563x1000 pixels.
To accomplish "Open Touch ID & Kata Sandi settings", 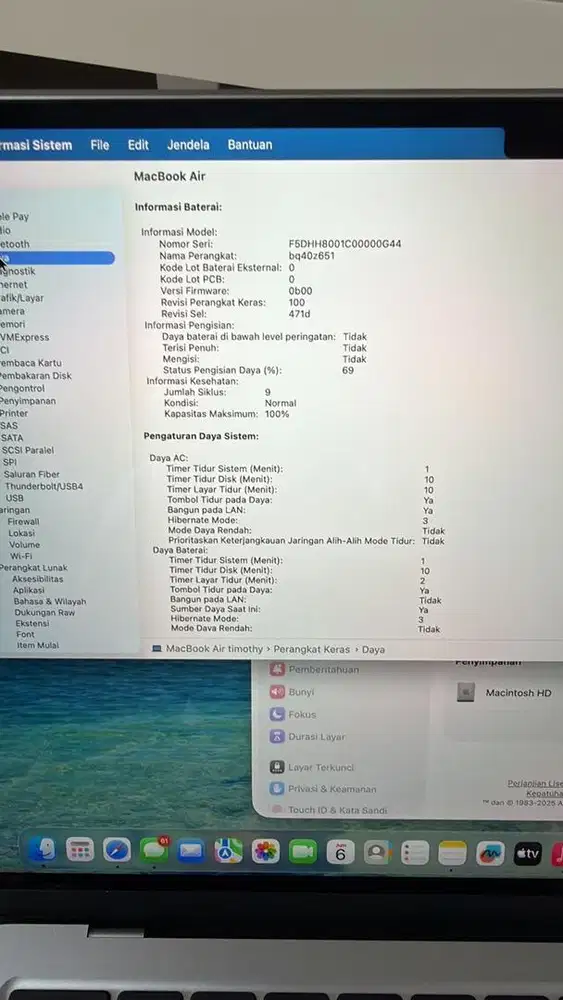I will tap(337, 810).
